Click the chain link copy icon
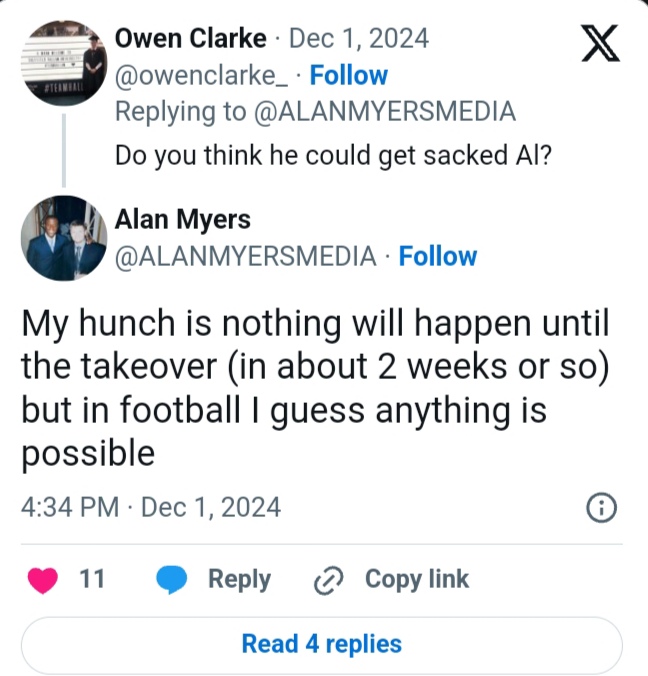Screen dimensions: 648x676 click(328, 580)
